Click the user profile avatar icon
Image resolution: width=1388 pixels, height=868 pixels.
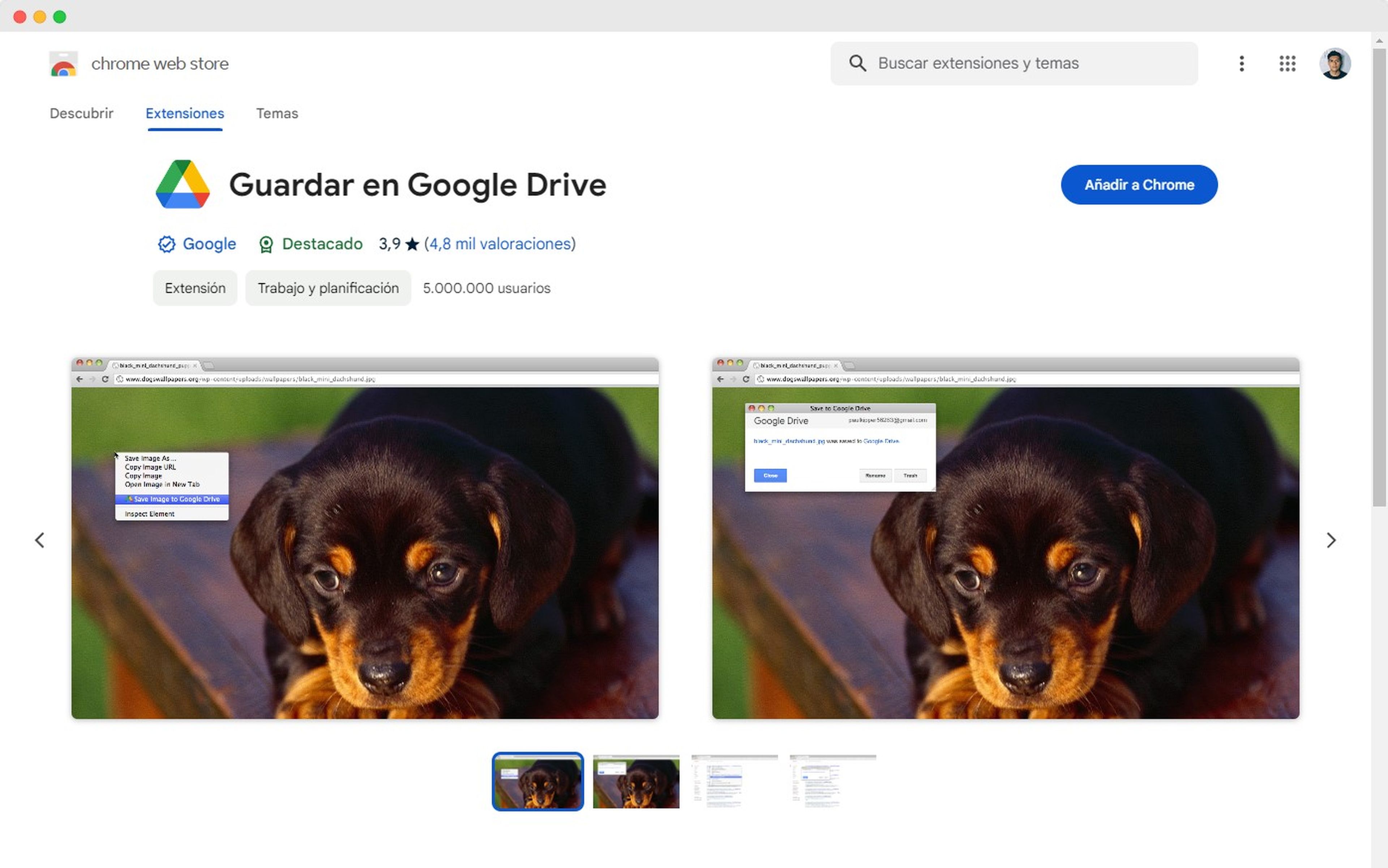[x=1336, y=63]
